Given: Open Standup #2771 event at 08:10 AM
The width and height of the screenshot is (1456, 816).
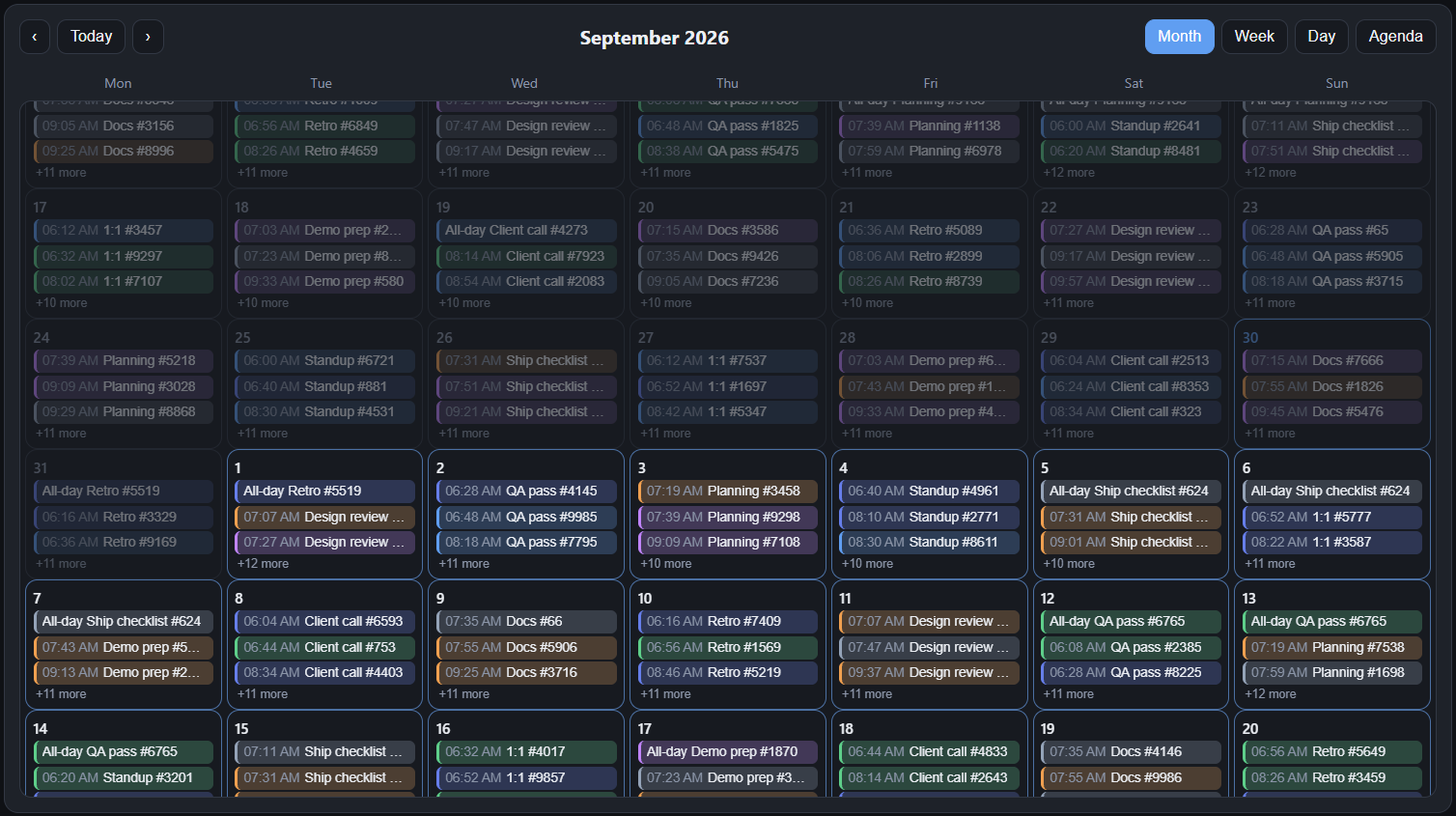Looking at the screenshot, I should click(929, 517).
